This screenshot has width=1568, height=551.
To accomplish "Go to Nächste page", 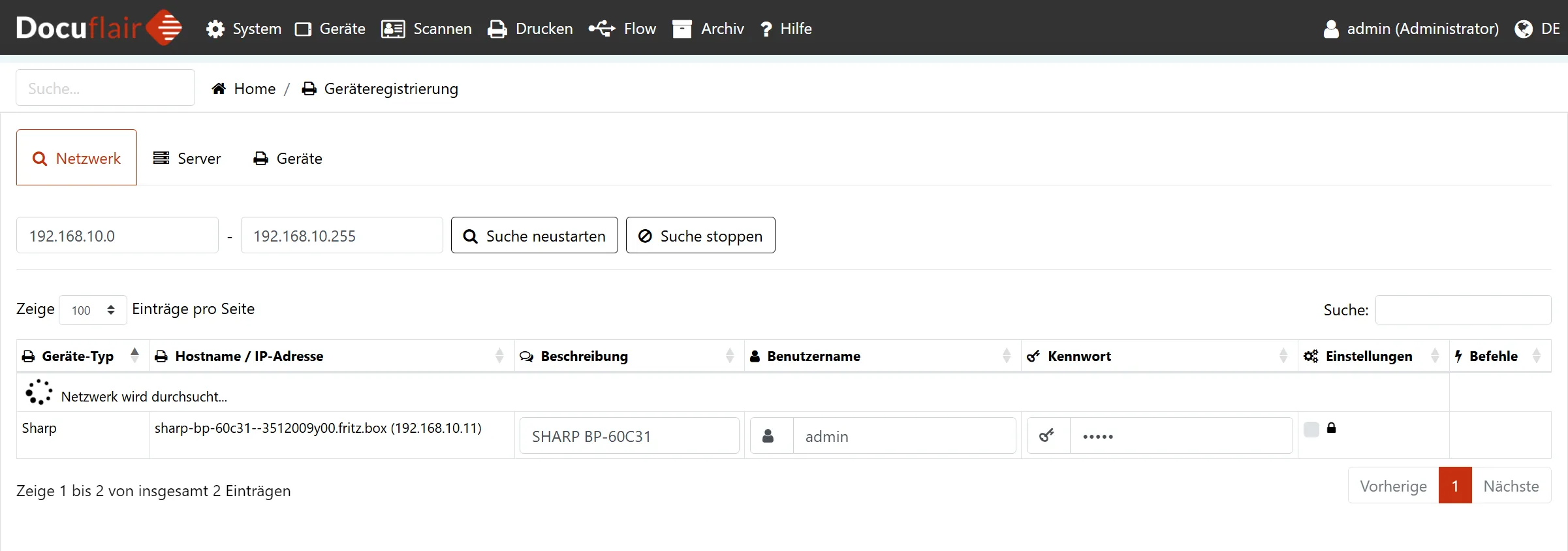I will (1511, 486).
